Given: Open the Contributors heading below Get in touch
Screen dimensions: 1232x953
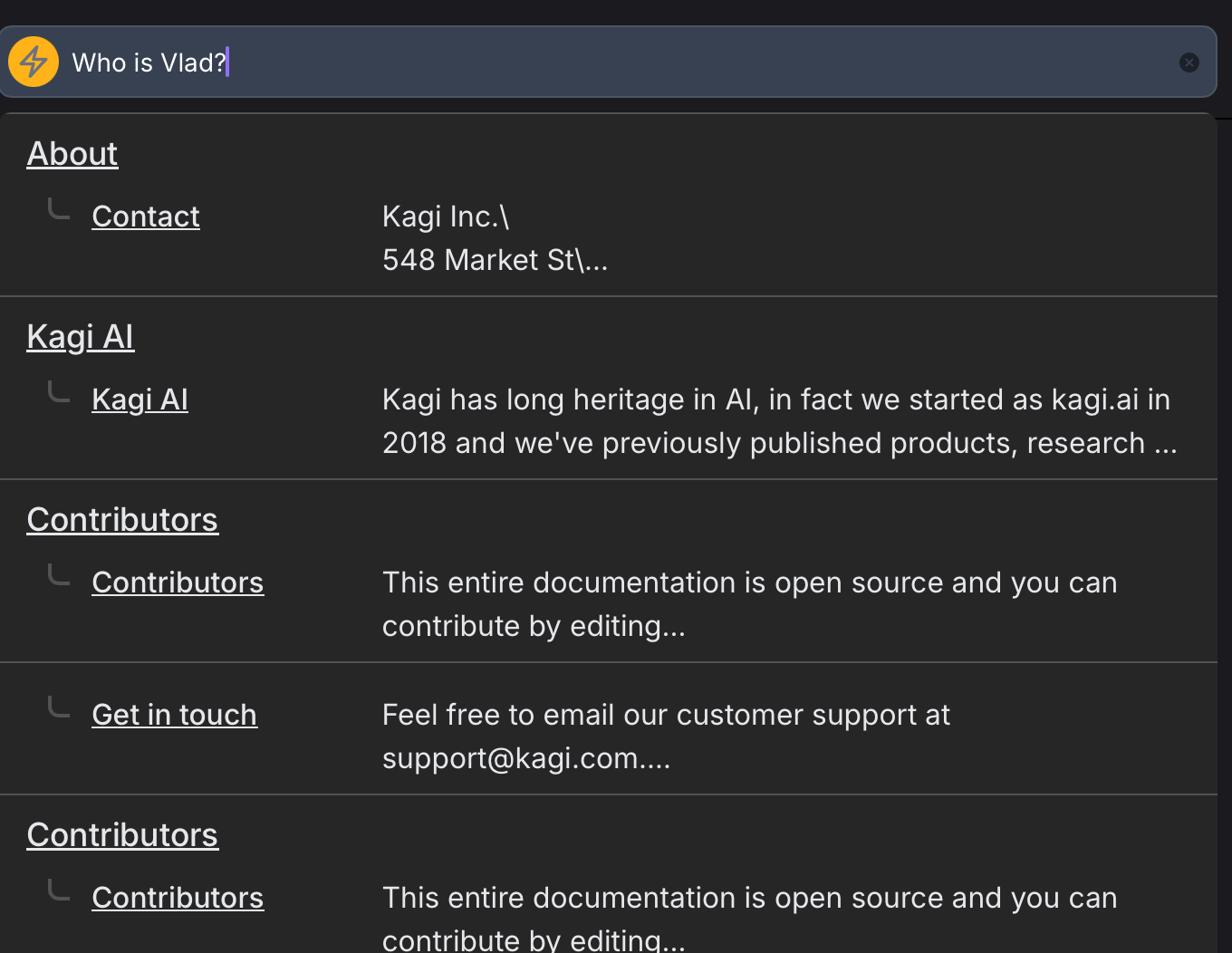Looking at the screenshot, I should click(x=122, y=835).
